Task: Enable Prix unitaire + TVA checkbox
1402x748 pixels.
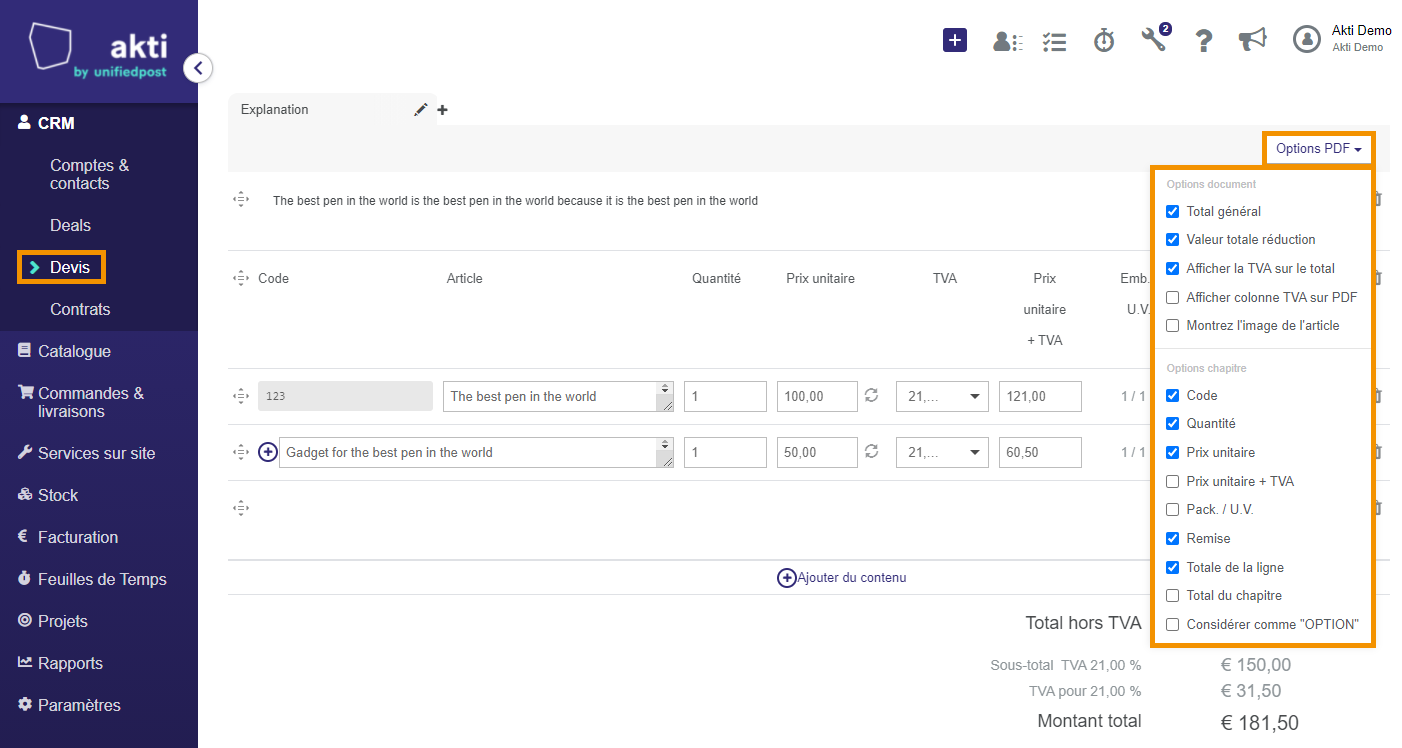Action: (1173, 482)
